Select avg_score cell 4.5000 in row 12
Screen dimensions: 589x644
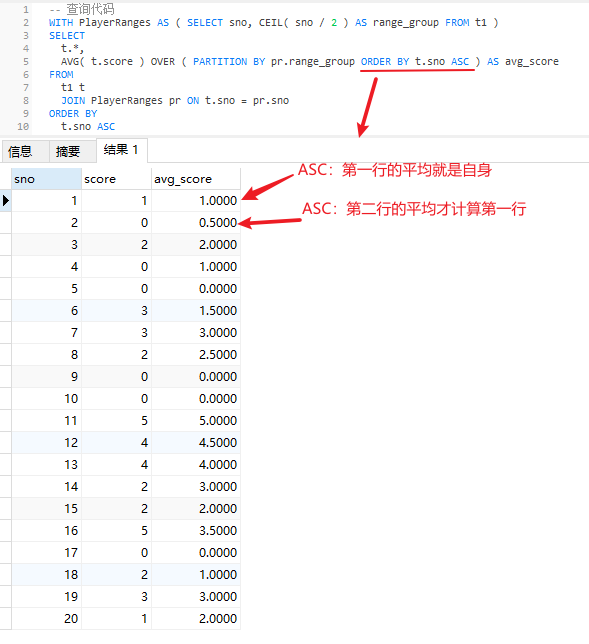tap(196, 443)
